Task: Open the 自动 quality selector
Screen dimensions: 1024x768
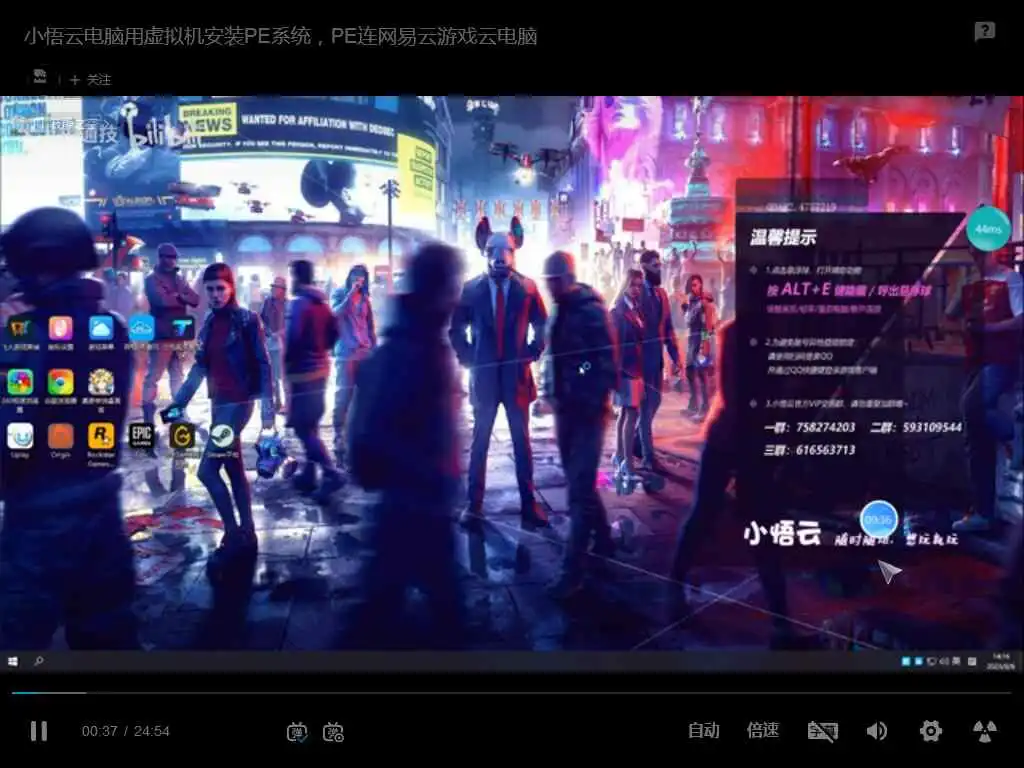Action: point(703,730)
